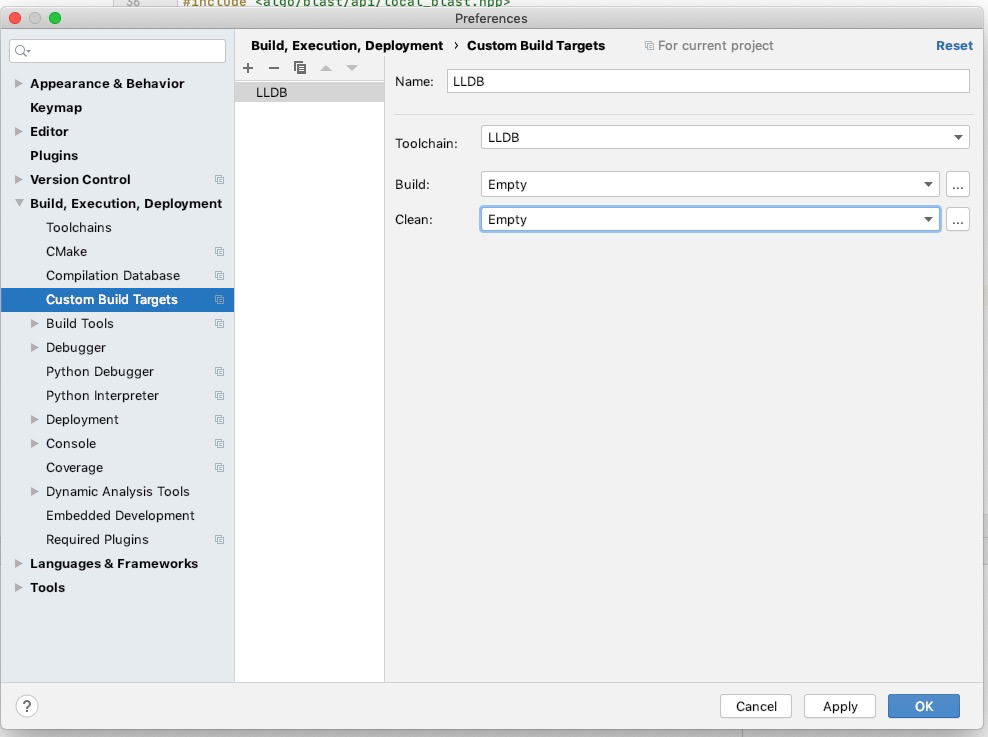Open Required Plugins settings
Viewport: 988px width, 737px height.
[97, 539]
